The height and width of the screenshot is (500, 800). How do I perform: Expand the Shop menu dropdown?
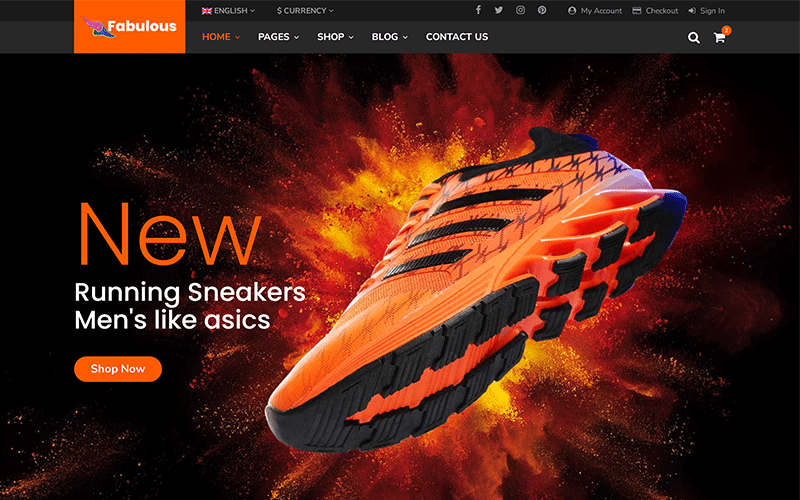tap(335, 37)
